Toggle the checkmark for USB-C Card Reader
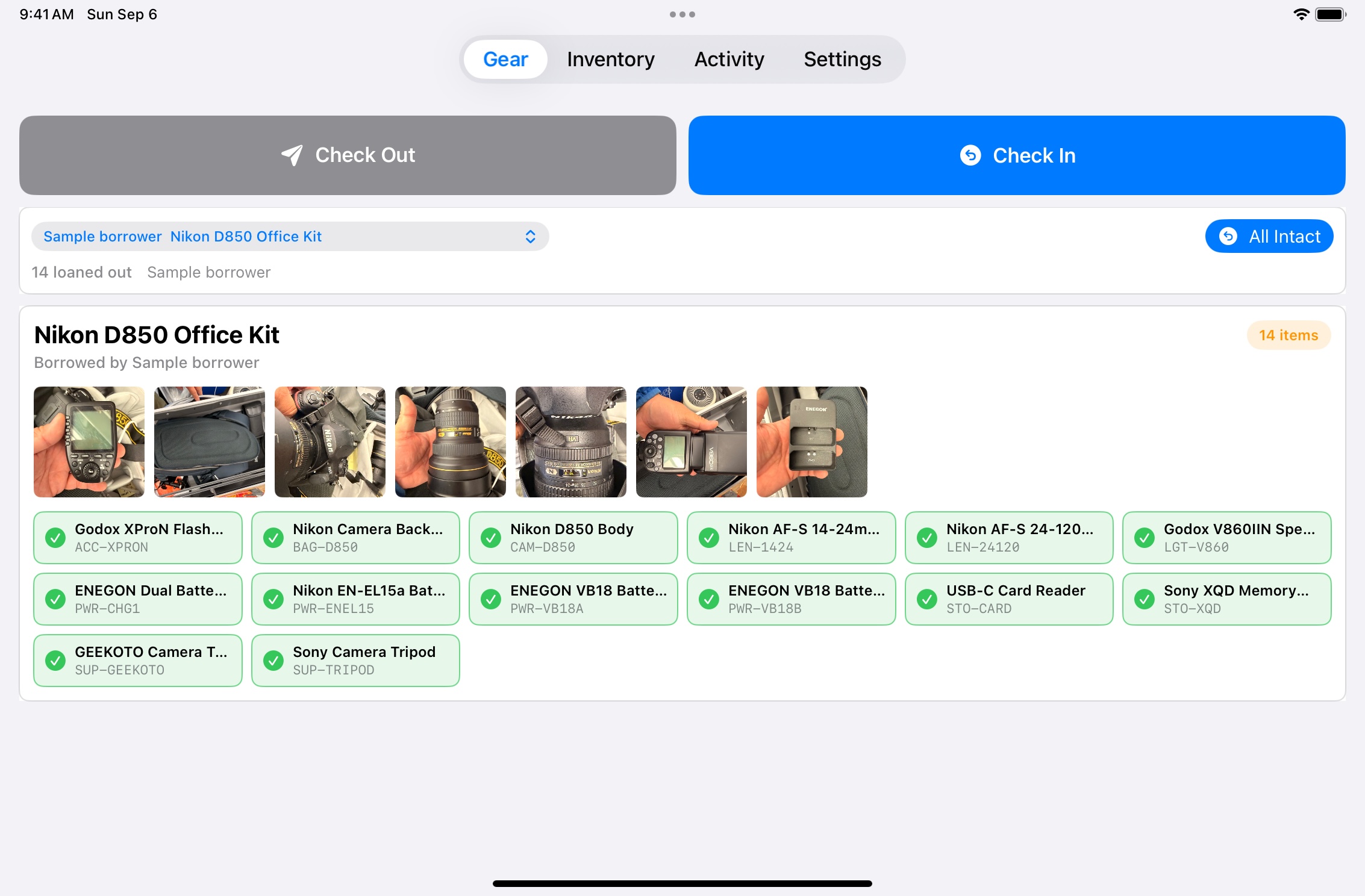Screen dimensions: 1365x896 (x=927, y=599)
